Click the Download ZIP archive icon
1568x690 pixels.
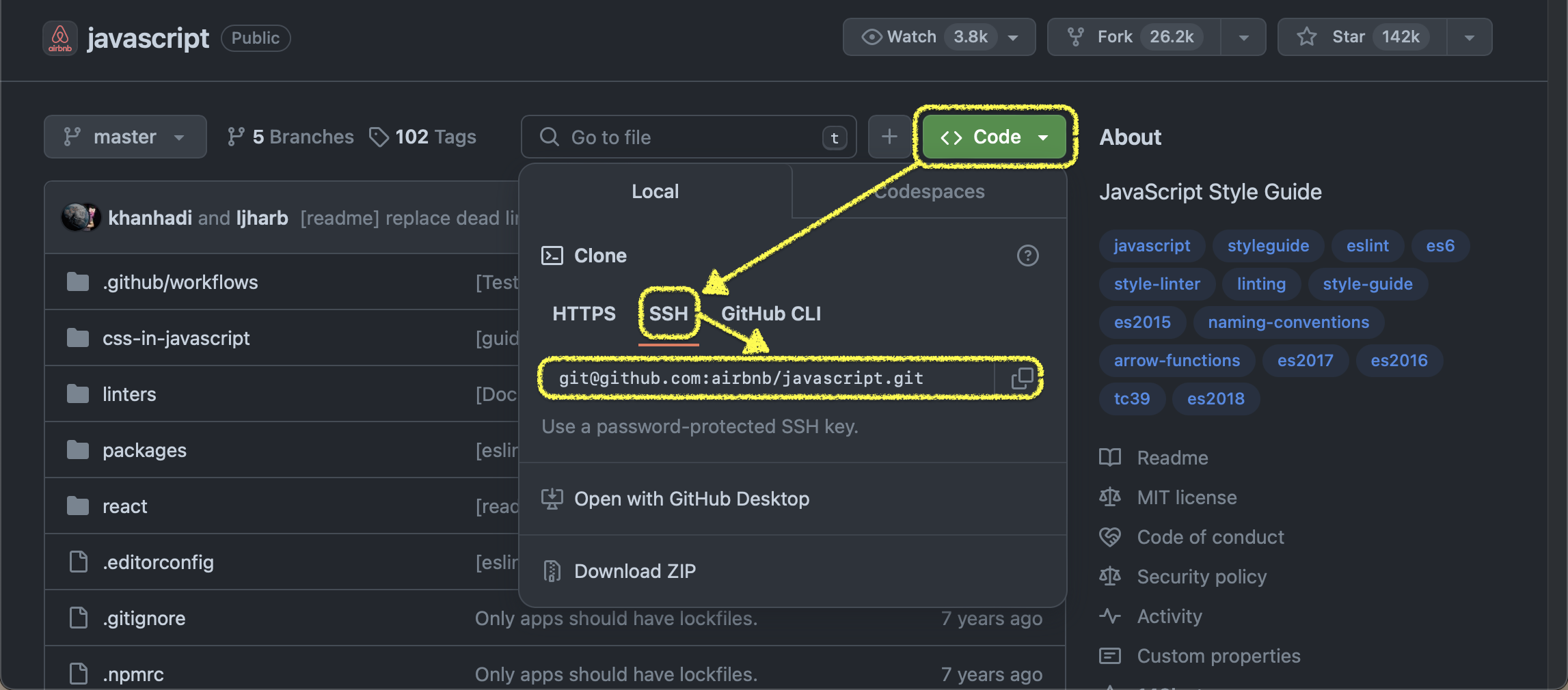coord(552,570)
